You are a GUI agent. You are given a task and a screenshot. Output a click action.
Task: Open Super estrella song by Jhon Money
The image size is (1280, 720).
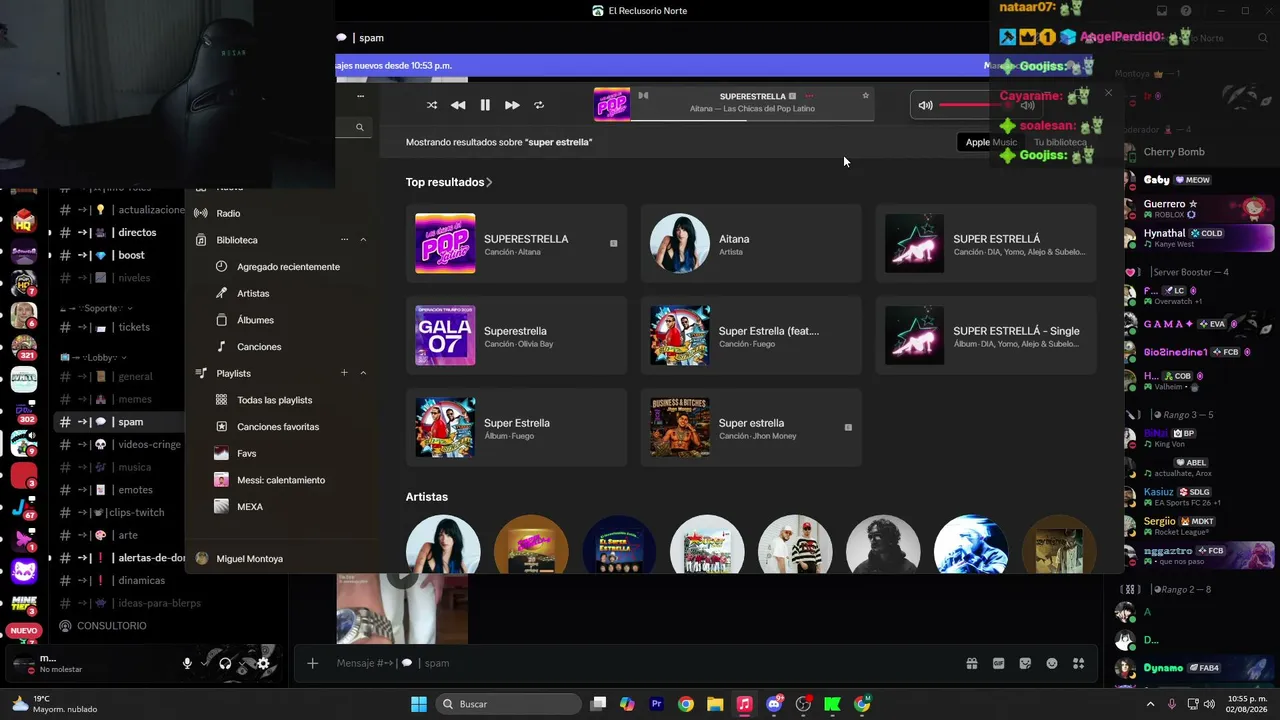click(x=751, y=427)
